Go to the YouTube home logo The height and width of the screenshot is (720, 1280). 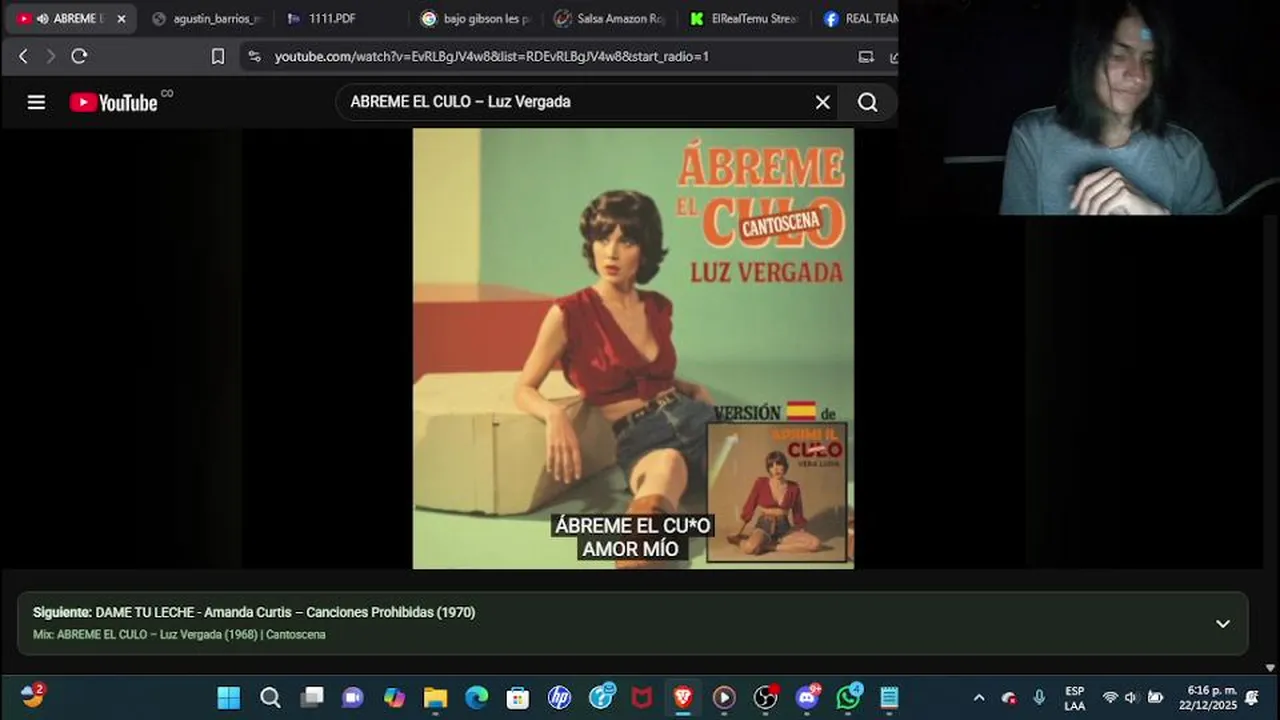tap(114, 102)
